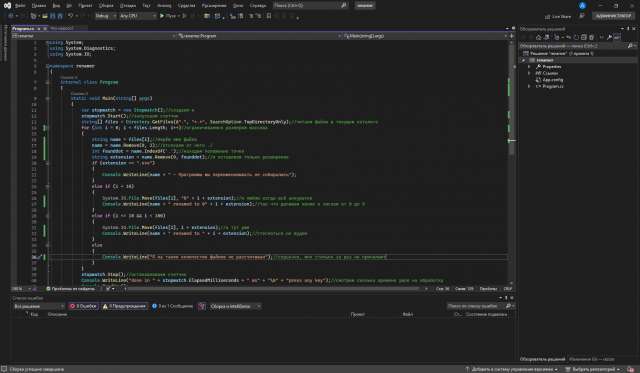Click the Undo toolbar icon

[71, 16]
